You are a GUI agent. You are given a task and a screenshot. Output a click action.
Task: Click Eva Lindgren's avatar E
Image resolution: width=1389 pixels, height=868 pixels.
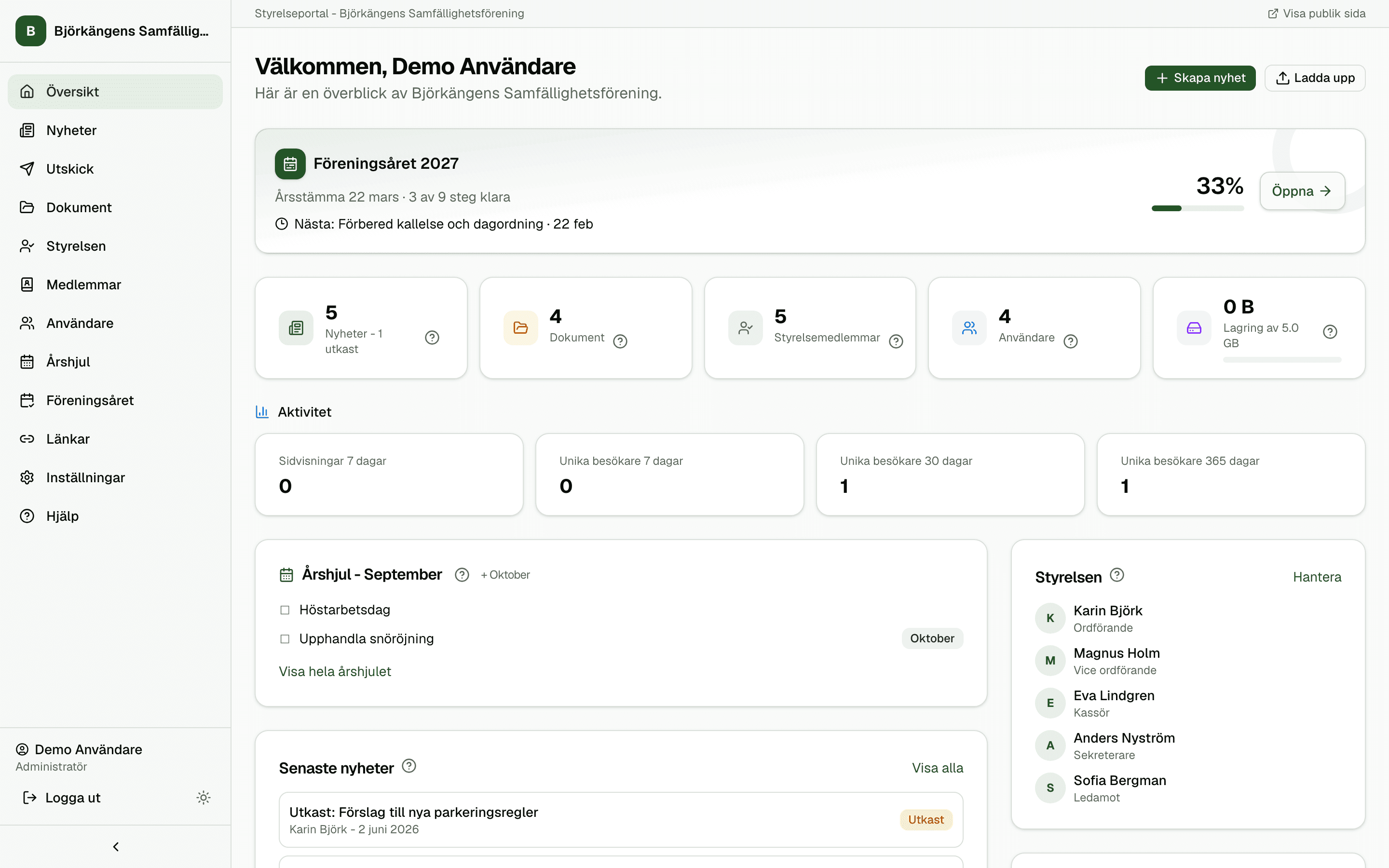click(1050, 703)
